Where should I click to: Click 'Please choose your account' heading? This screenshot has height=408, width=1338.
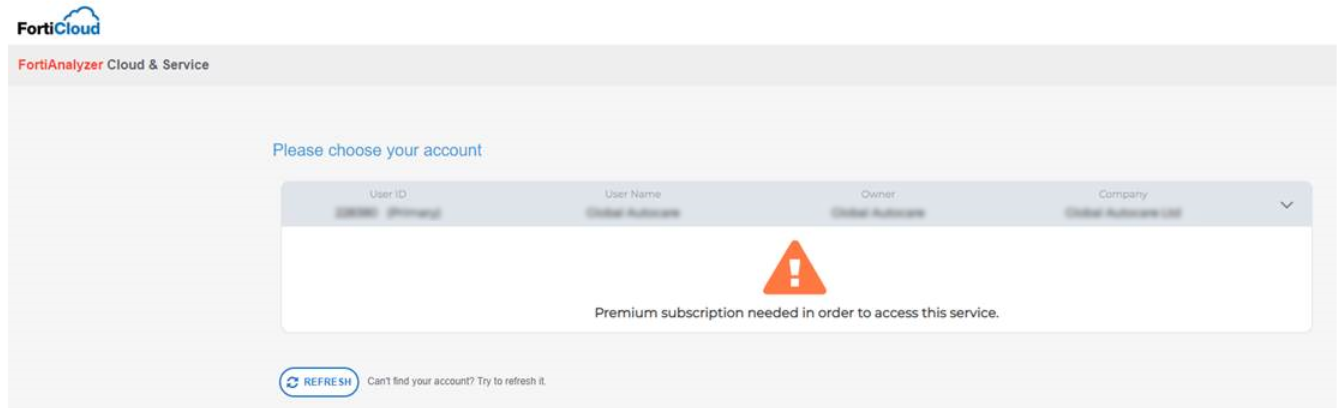tap(377, 150)
